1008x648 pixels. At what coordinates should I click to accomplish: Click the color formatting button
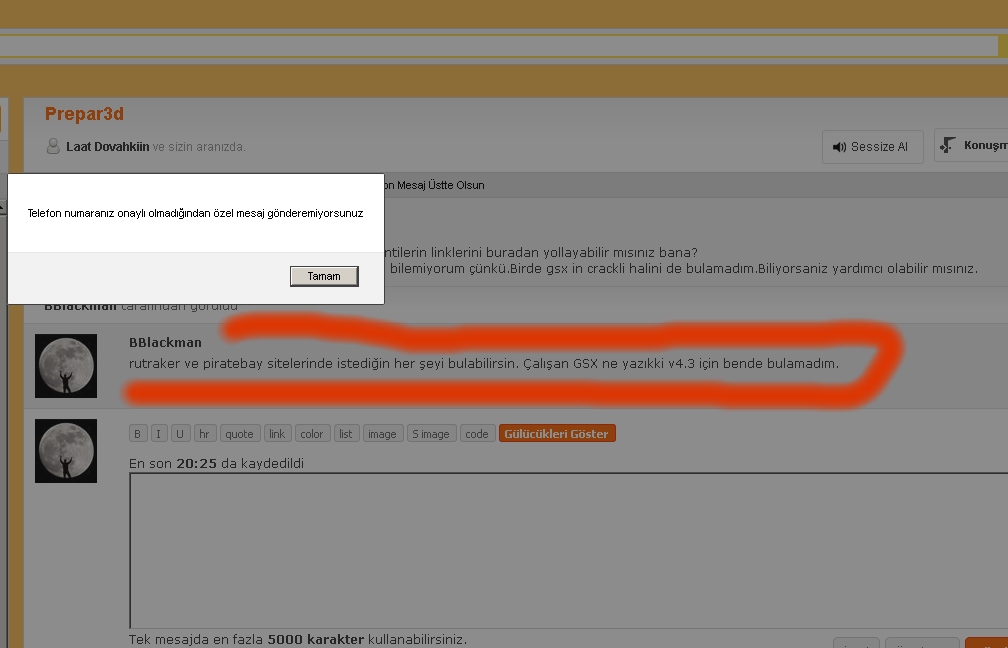coord(312,434)
